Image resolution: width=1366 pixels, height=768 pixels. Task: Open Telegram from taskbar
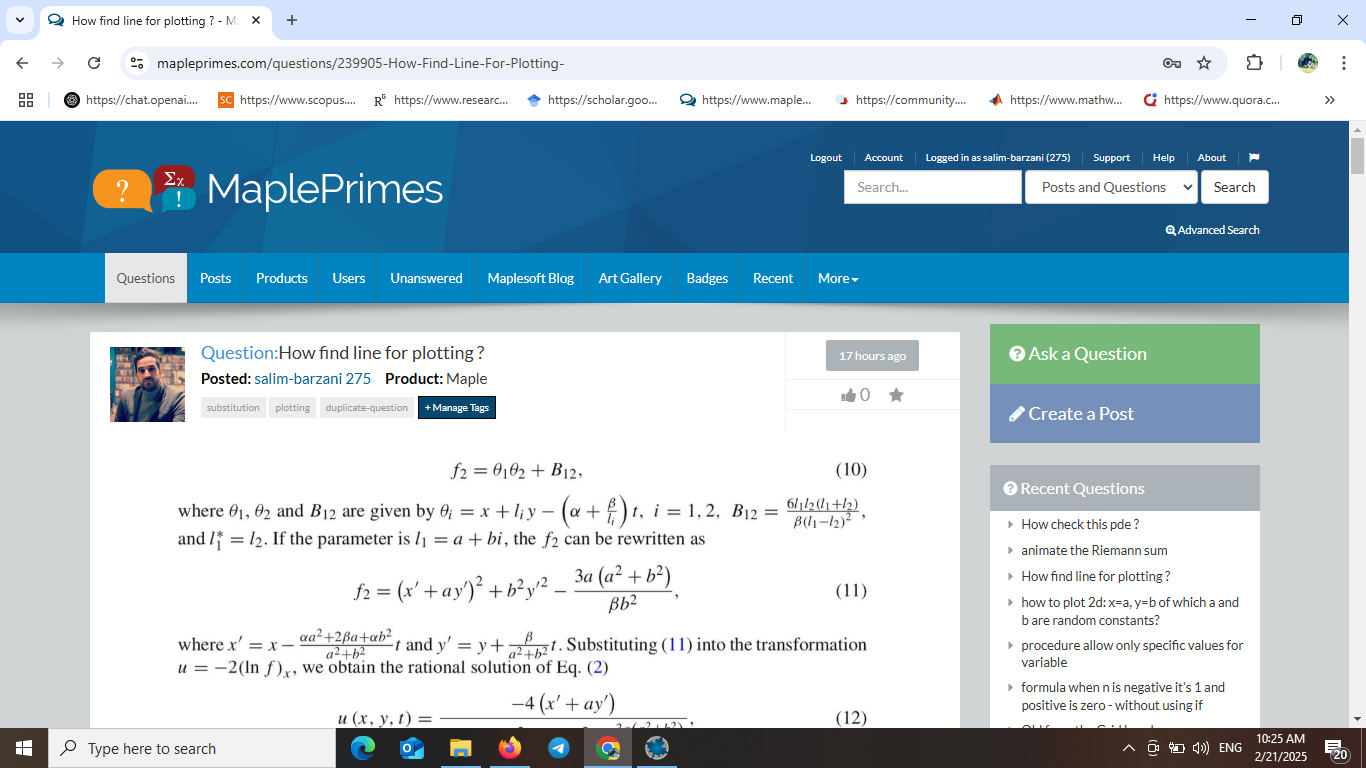click(558, 748)
